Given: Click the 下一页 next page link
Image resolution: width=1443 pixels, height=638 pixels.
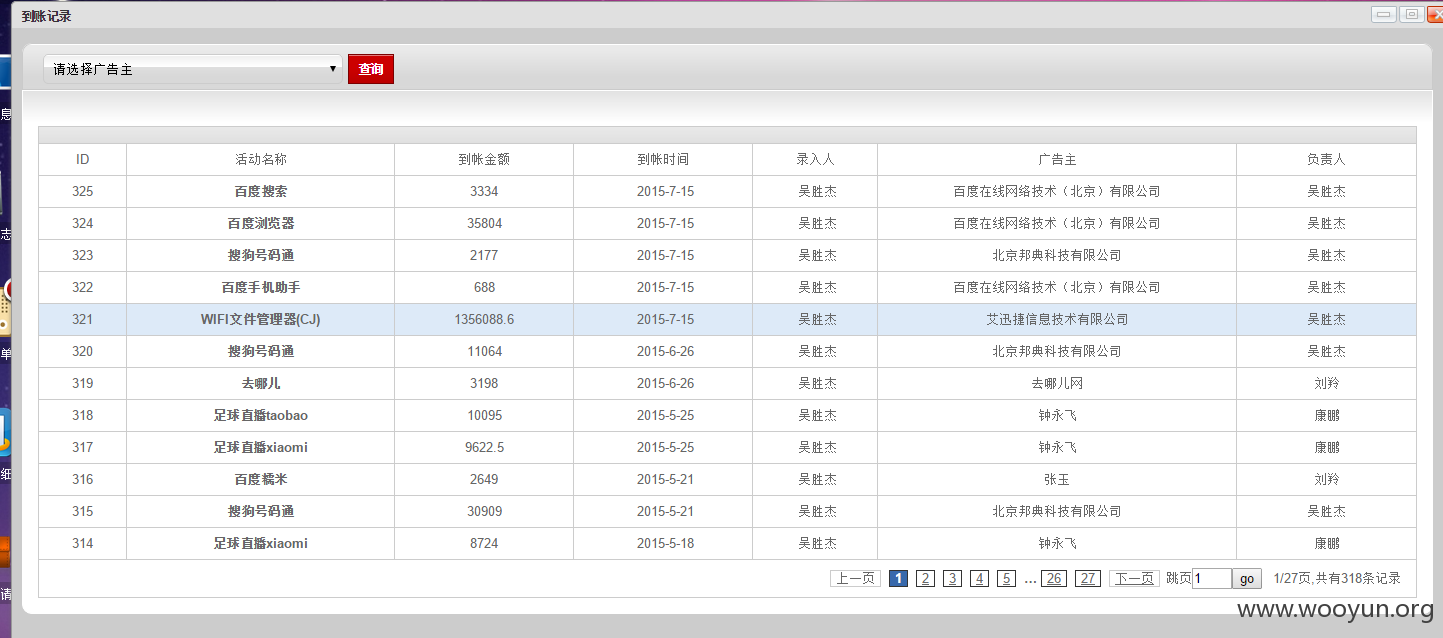Looking at the screenshot, I should [x=1134, y=578].
